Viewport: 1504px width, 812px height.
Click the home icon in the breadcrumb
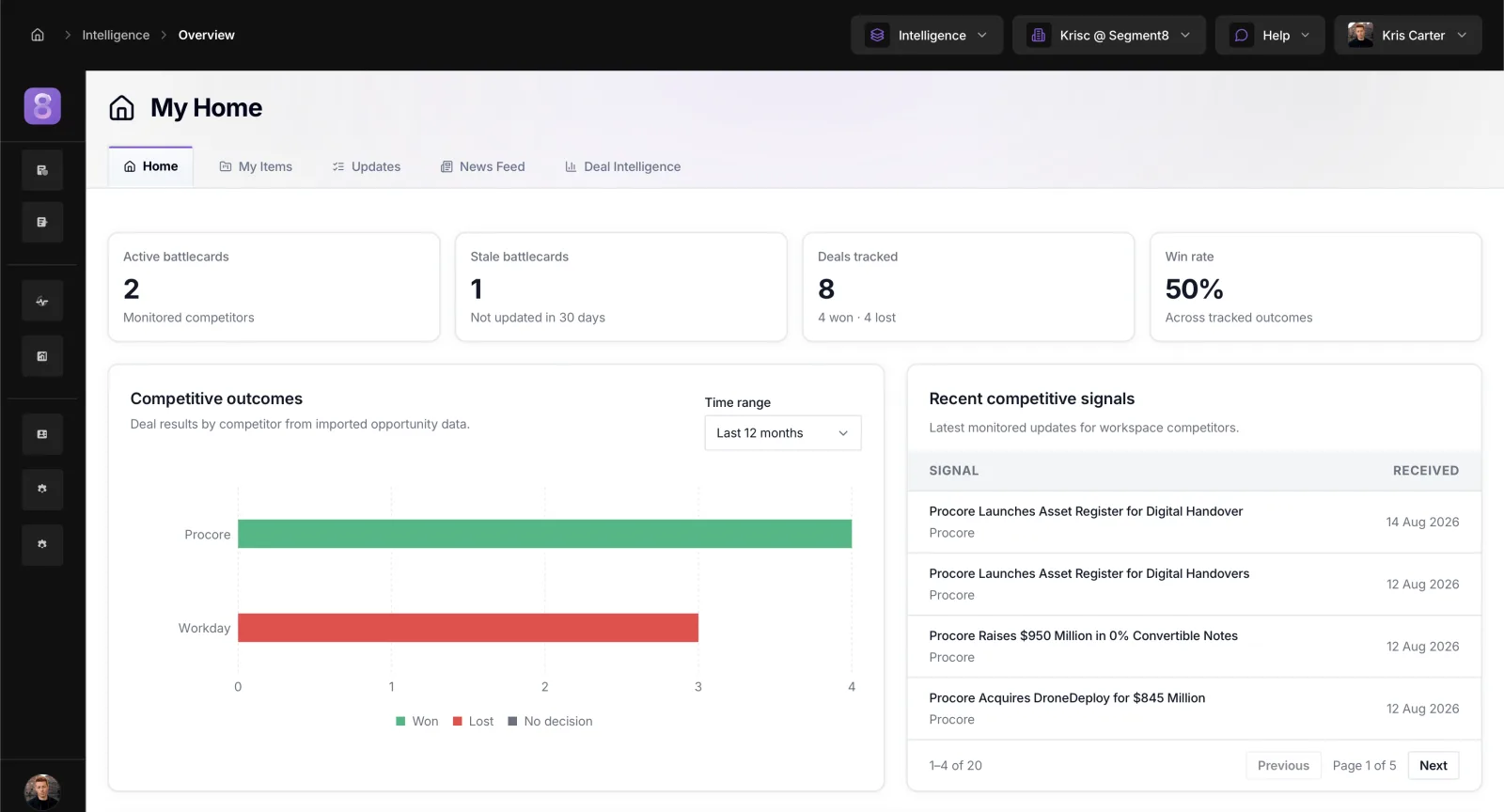point(38,35)
